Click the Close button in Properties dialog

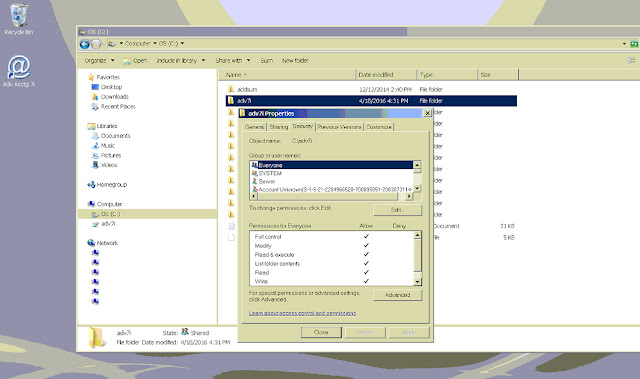[321, 332]
